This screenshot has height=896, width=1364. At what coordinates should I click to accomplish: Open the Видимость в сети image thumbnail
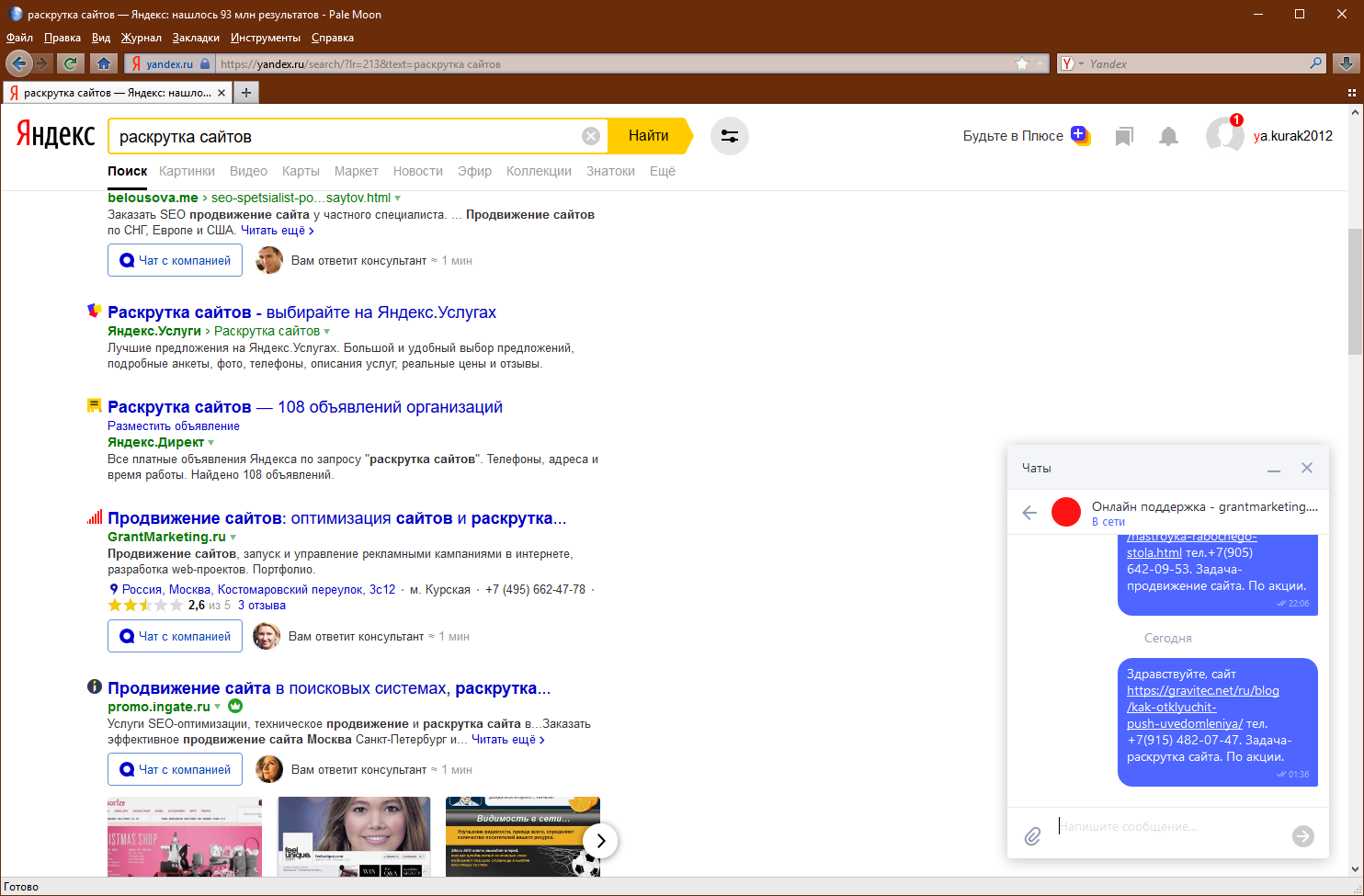[523, 836]
